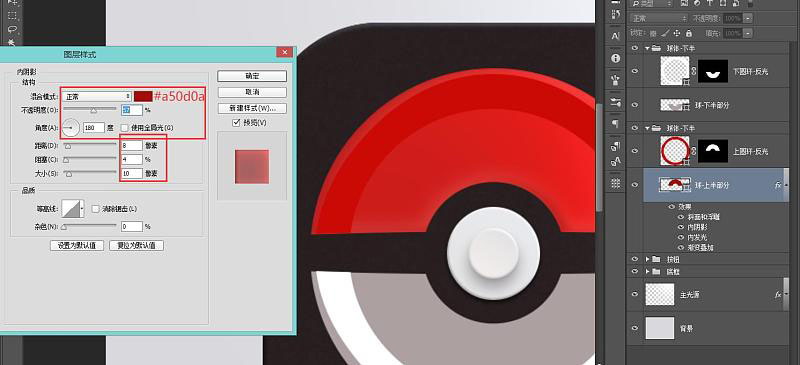Click the lock position icon
The image size is (800, 365).
pos(677,33)
